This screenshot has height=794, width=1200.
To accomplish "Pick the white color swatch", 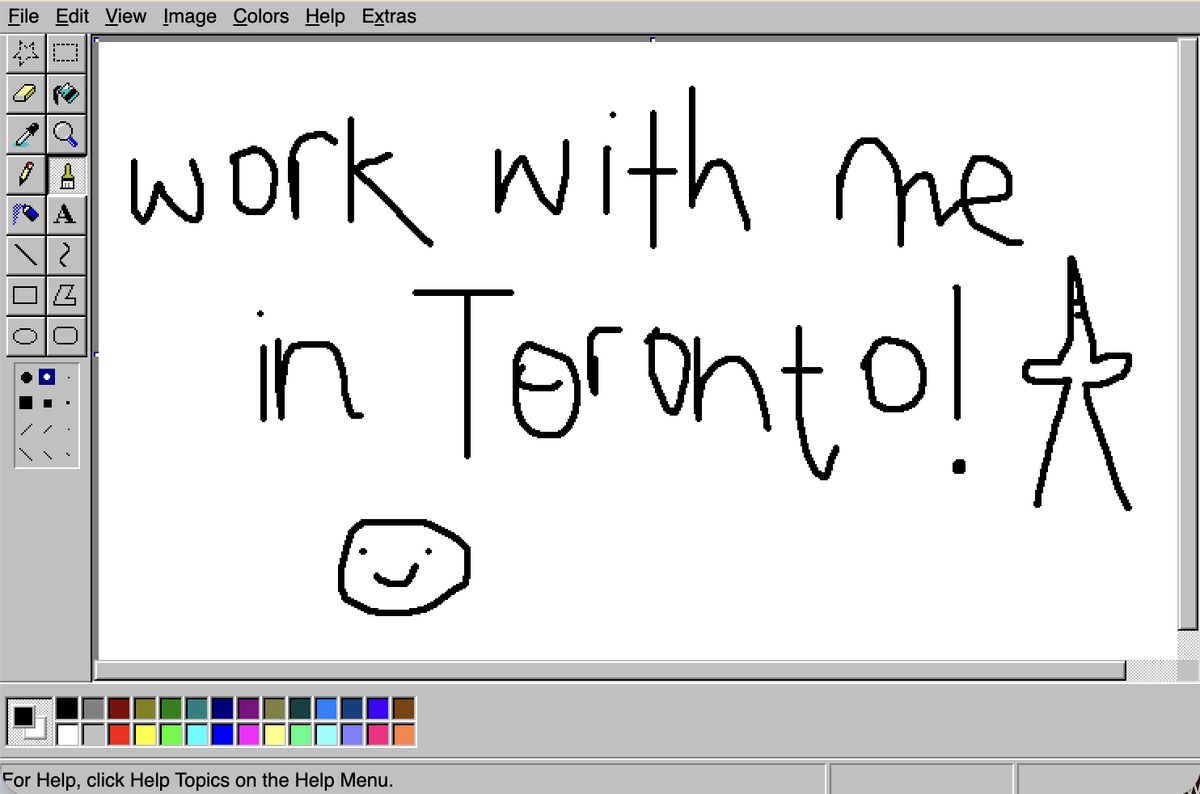I will tap(68, 735).
